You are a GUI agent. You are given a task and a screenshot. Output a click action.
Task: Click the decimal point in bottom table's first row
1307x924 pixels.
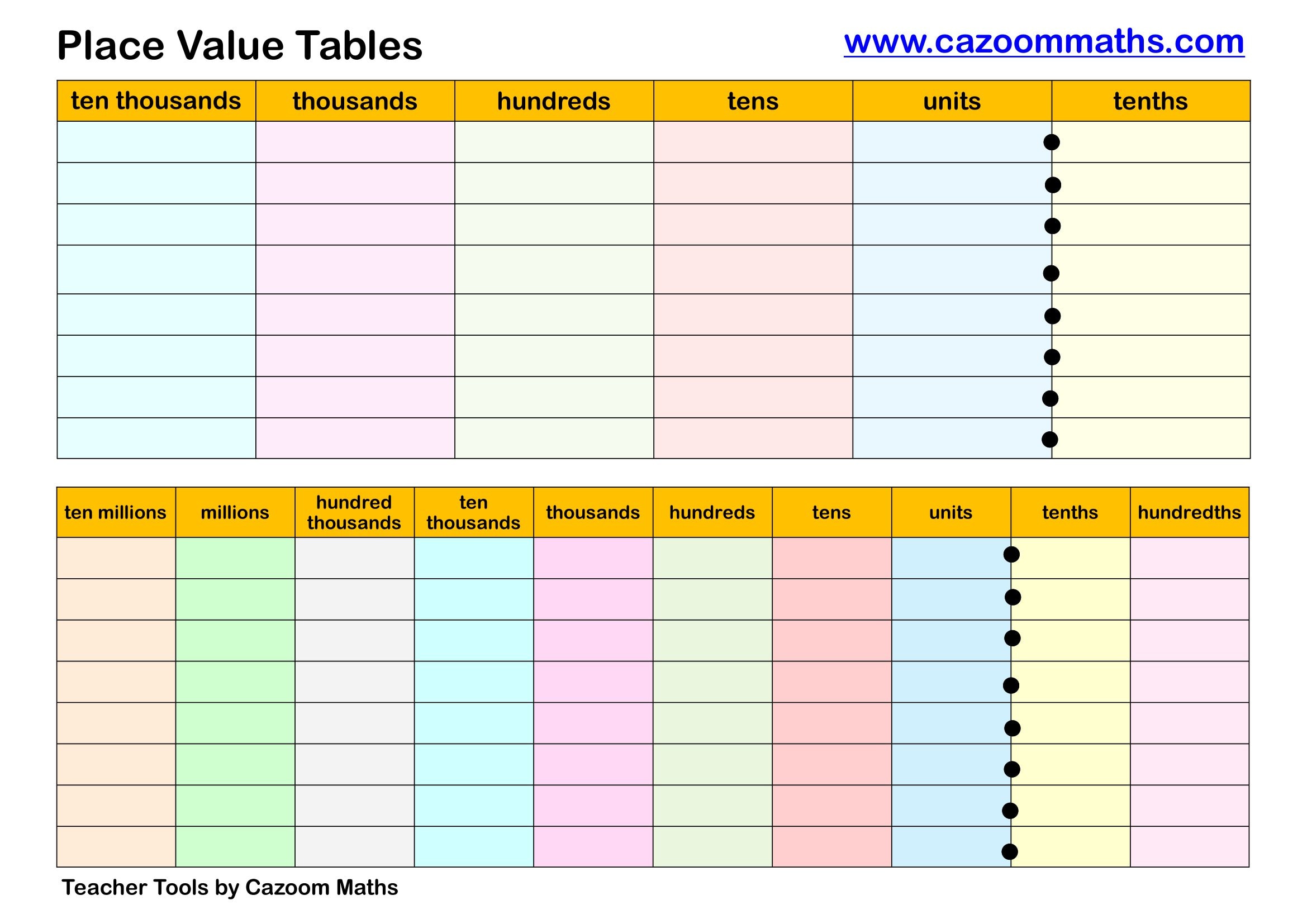tap(1011, 554)
